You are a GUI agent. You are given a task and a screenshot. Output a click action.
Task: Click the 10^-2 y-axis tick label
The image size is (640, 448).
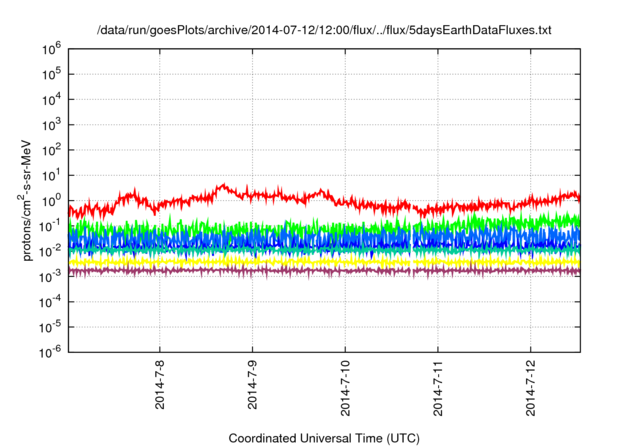[x=50, y=251]
